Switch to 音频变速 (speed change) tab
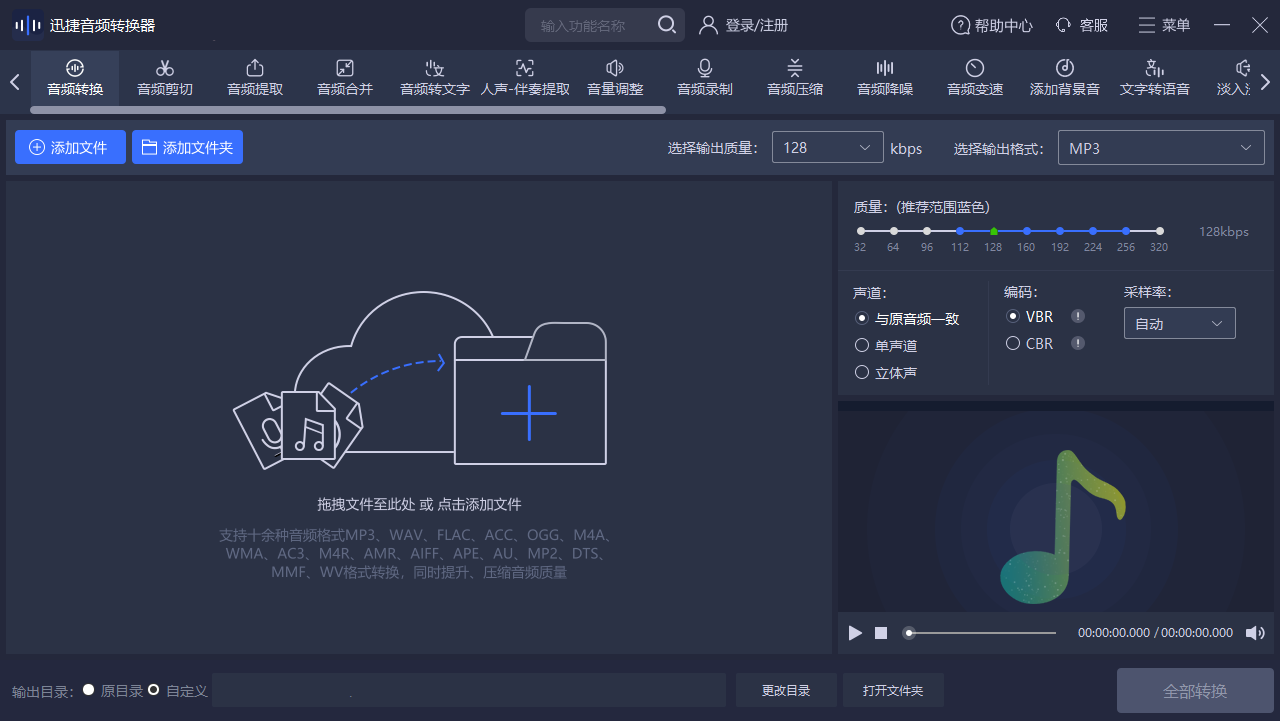The height and width of the screenshot is (721, 1280). (974, 78)
